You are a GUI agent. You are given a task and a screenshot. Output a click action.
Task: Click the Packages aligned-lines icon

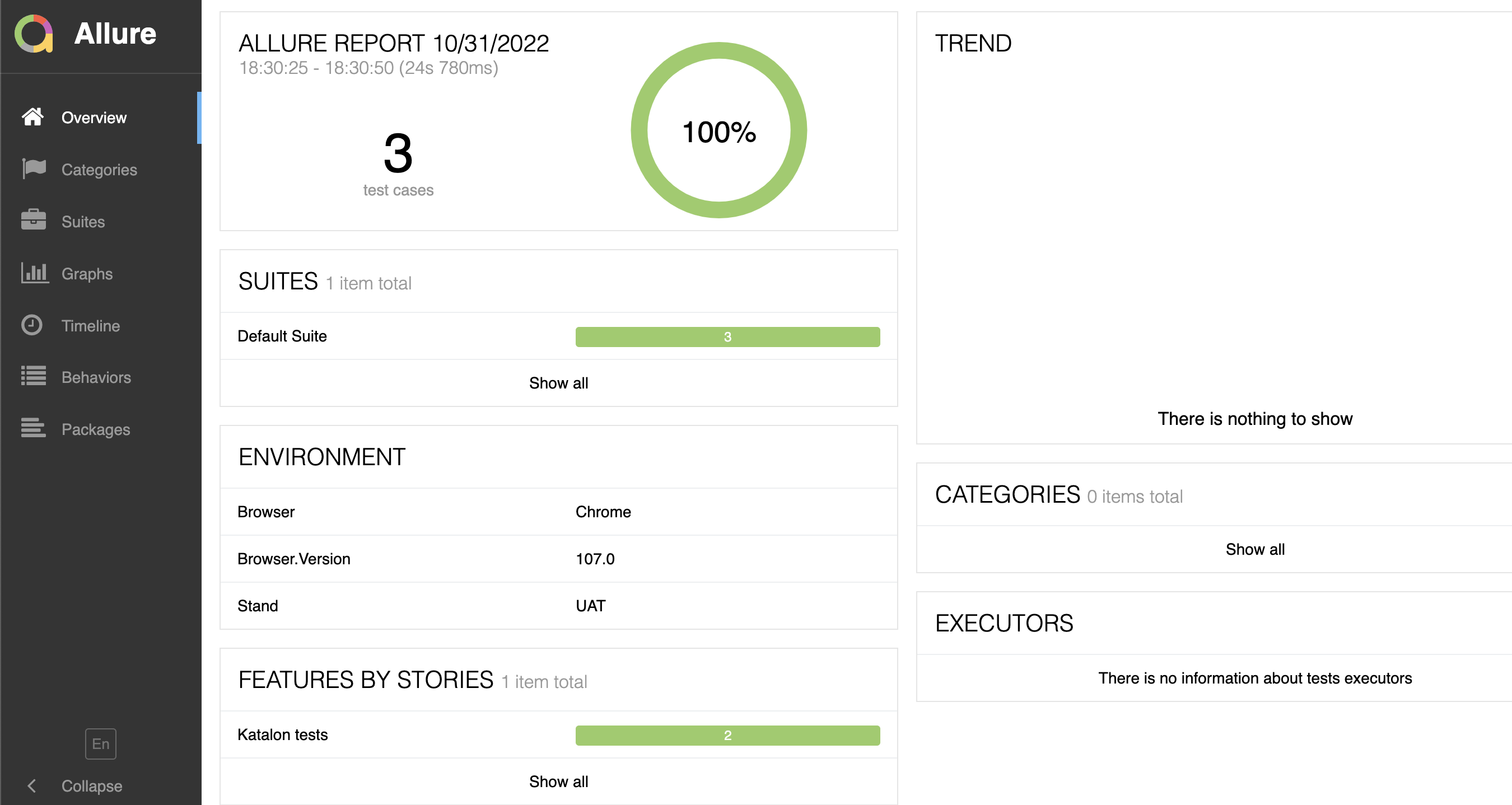[x=33, y=428]
